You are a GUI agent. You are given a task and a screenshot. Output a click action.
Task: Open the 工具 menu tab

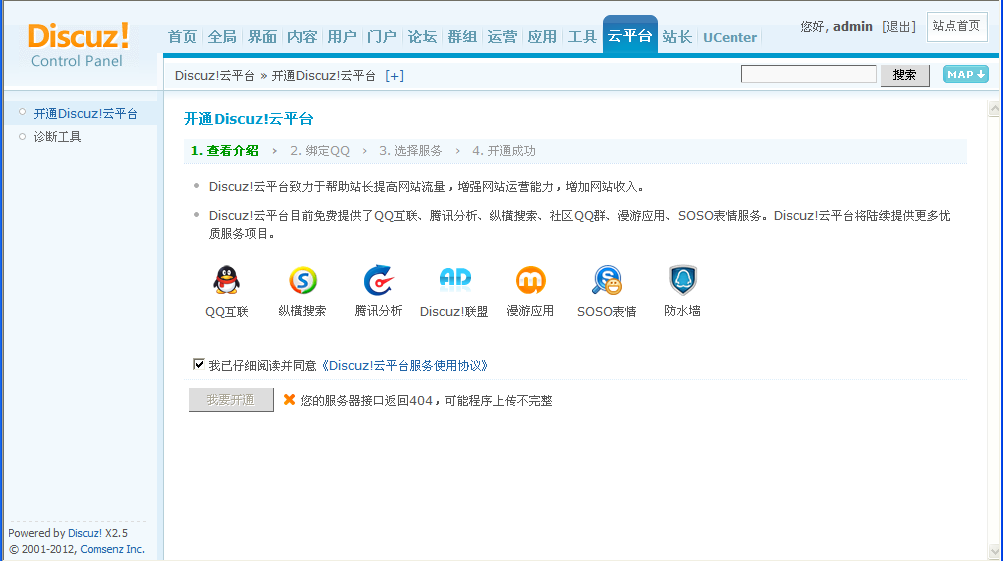click(x=582, y=37)
